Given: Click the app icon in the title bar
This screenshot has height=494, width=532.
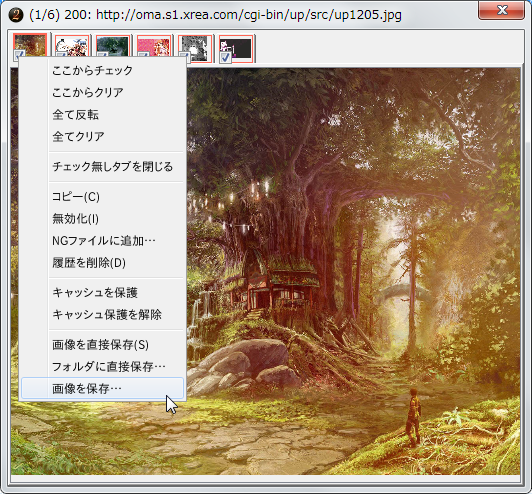Looking at the screenshot, I should tap(16, 15).
